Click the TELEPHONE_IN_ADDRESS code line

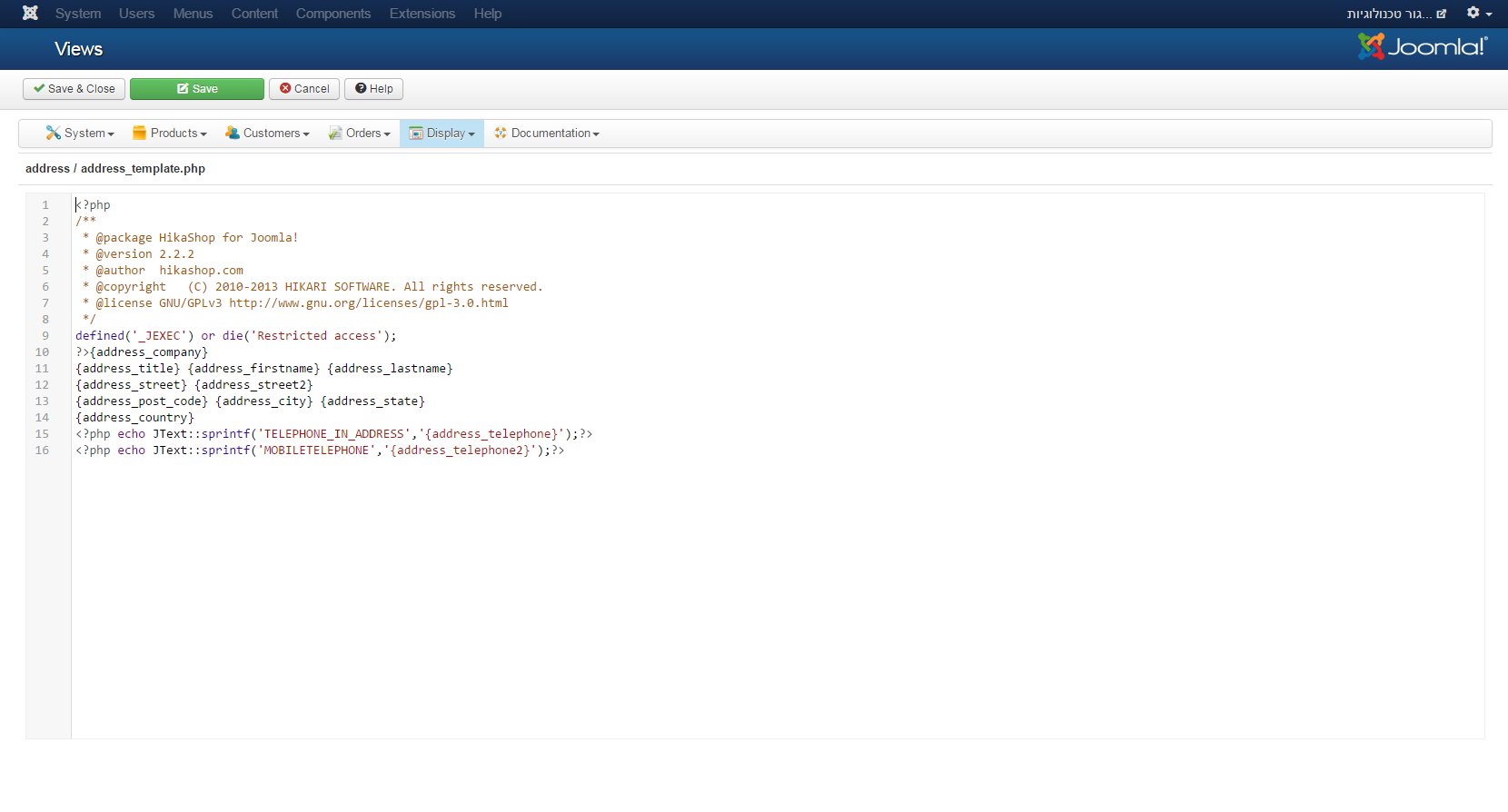[x=334, y=434]
